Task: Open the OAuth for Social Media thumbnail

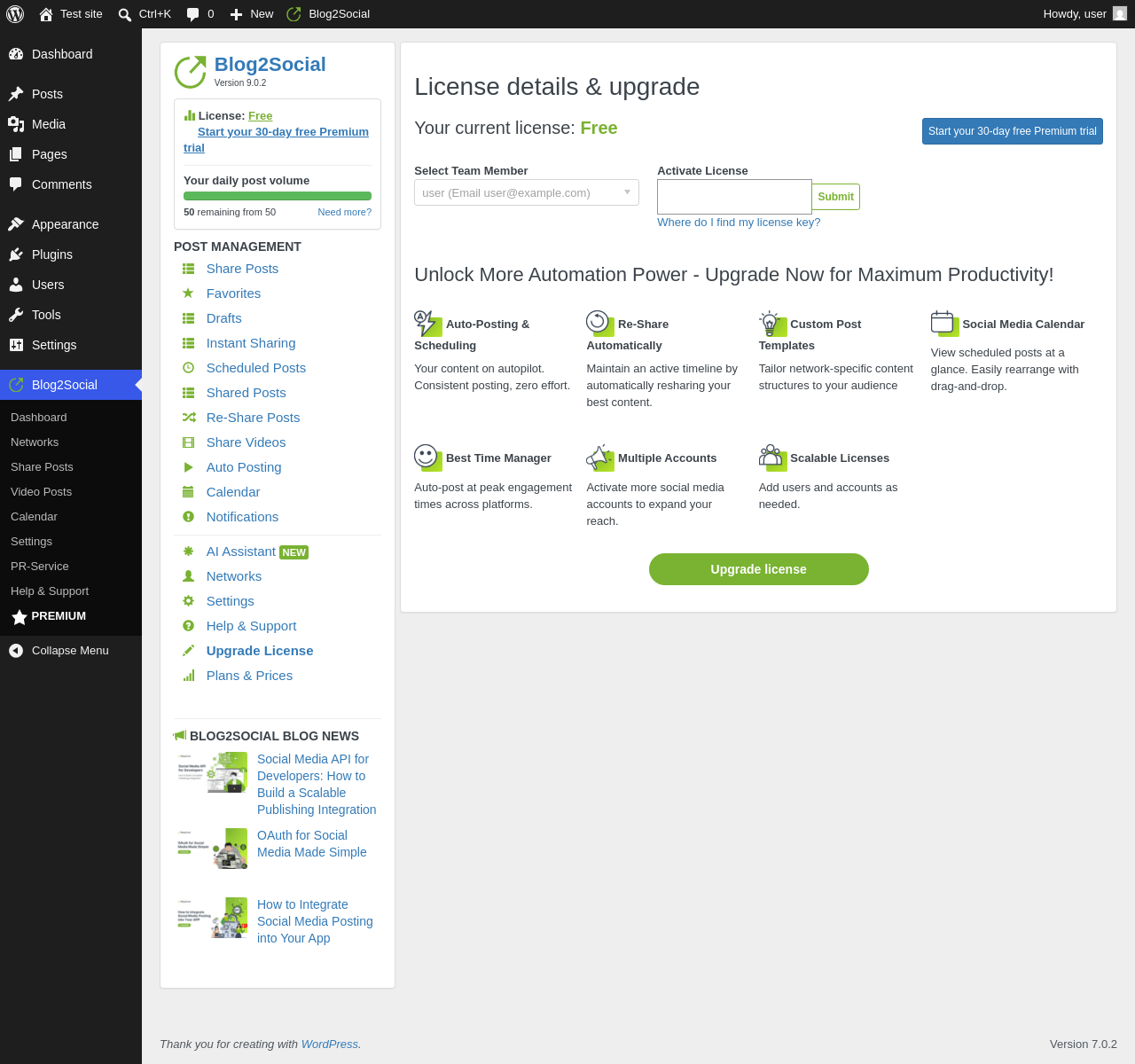Action: click(213, 849)
